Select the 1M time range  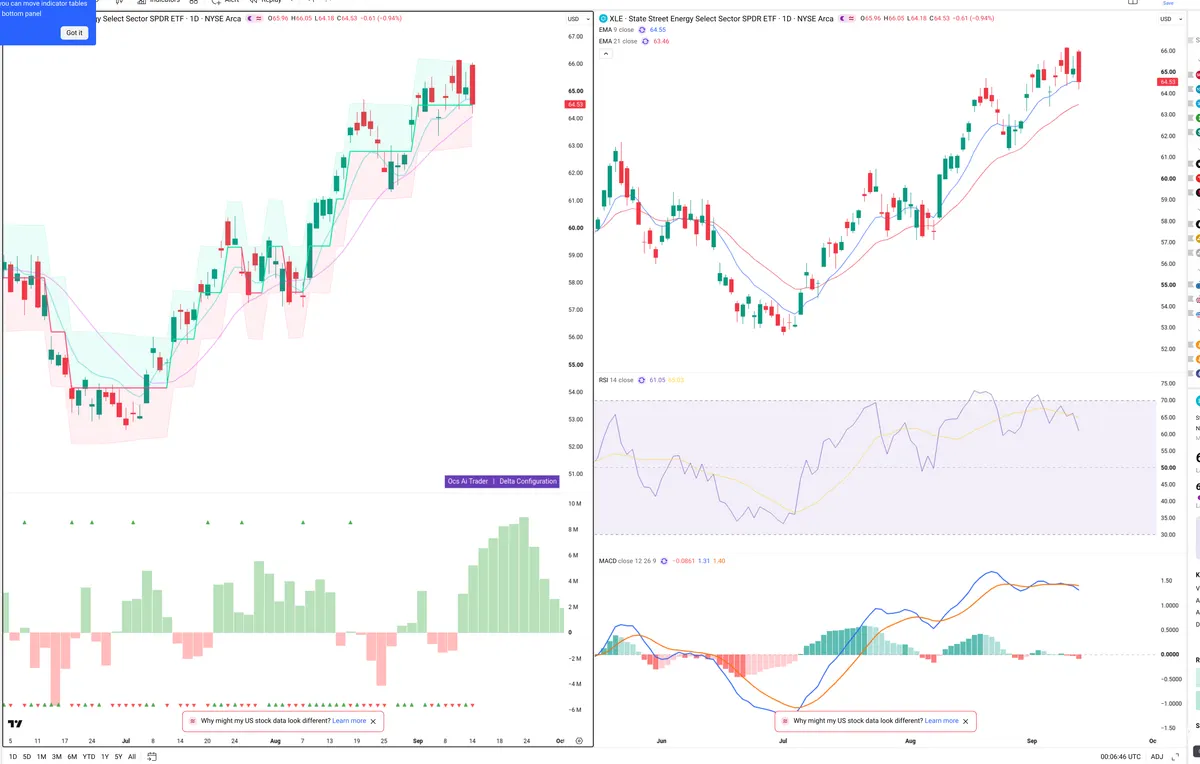point(41,757)
